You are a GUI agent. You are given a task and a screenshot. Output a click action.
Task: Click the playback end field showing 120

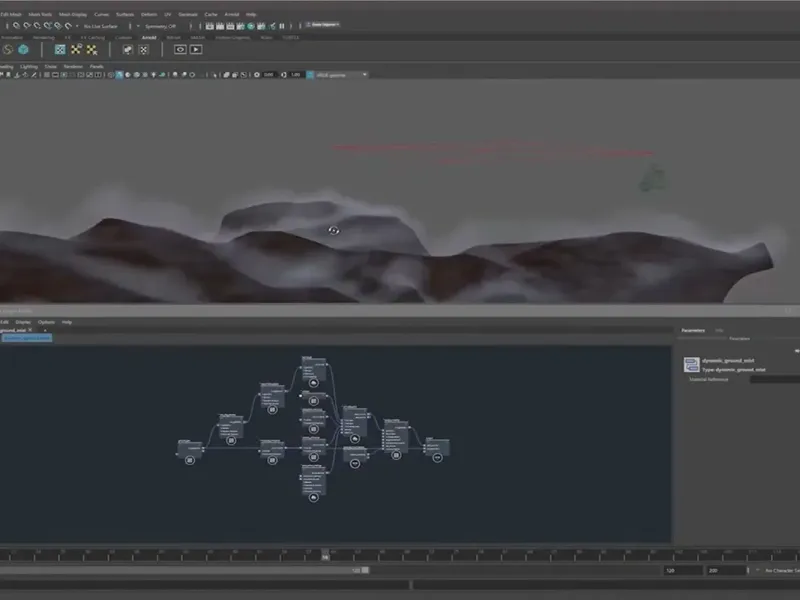tap(683, 570)
